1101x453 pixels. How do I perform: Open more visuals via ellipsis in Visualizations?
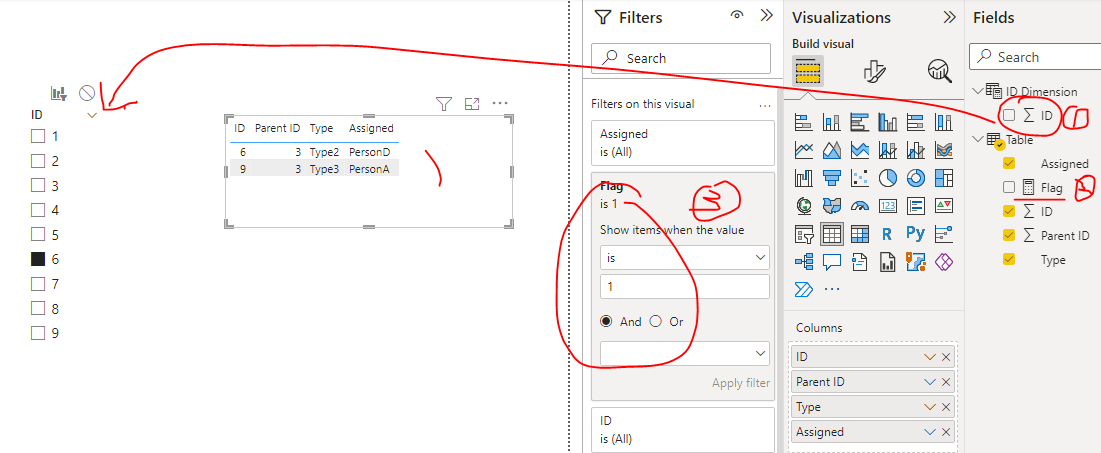[x=832, y=289]
